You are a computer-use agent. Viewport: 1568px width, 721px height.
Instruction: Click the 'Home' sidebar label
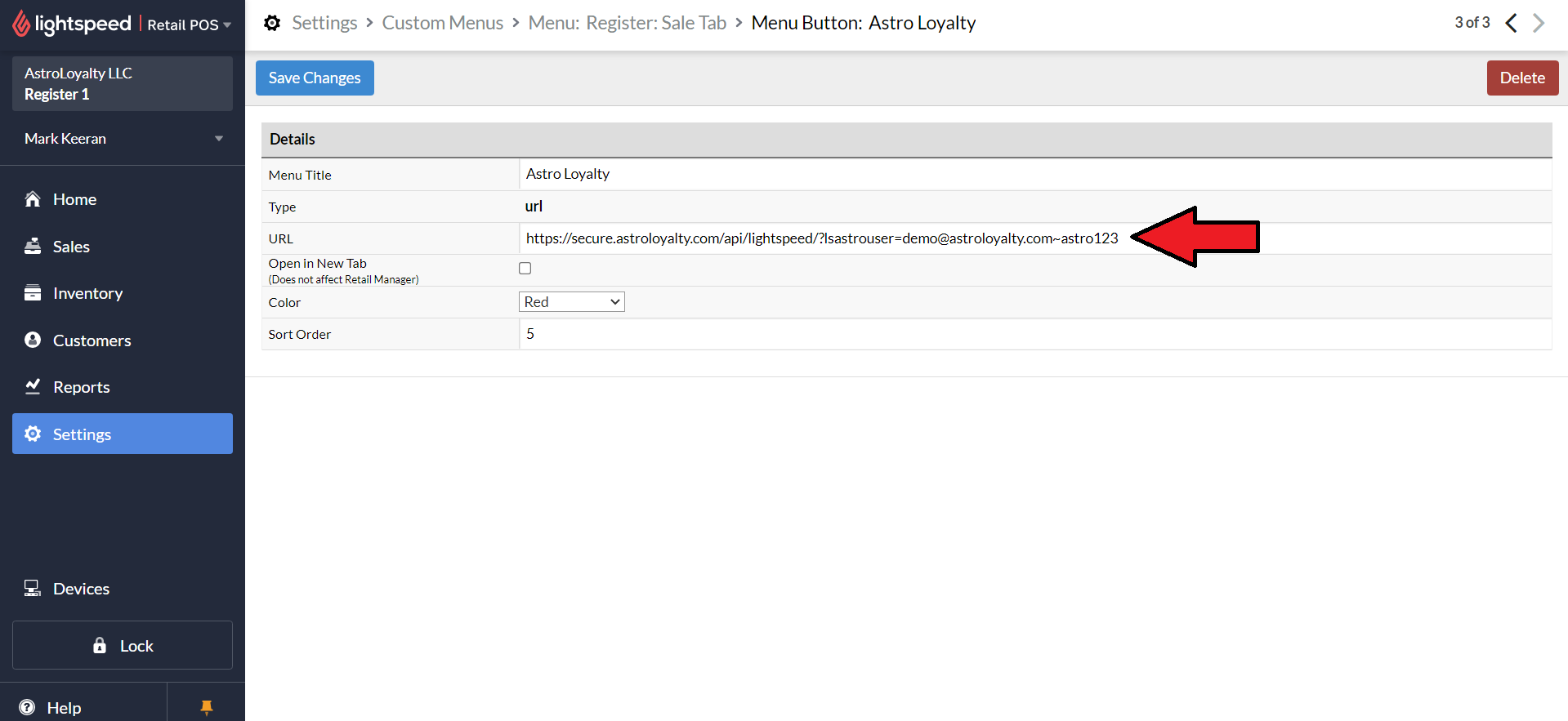(x=74, y=199)
